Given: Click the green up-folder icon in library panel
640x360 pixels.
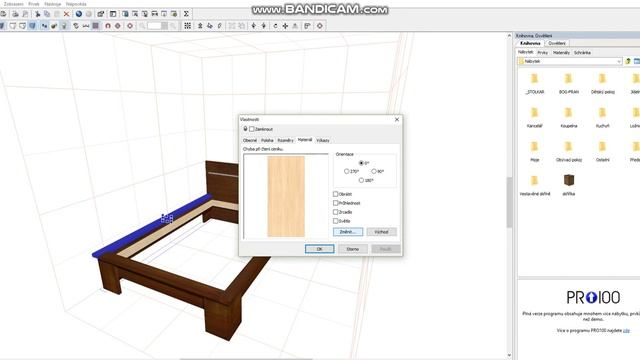Looking at the screenshot, I should point(628,61).
